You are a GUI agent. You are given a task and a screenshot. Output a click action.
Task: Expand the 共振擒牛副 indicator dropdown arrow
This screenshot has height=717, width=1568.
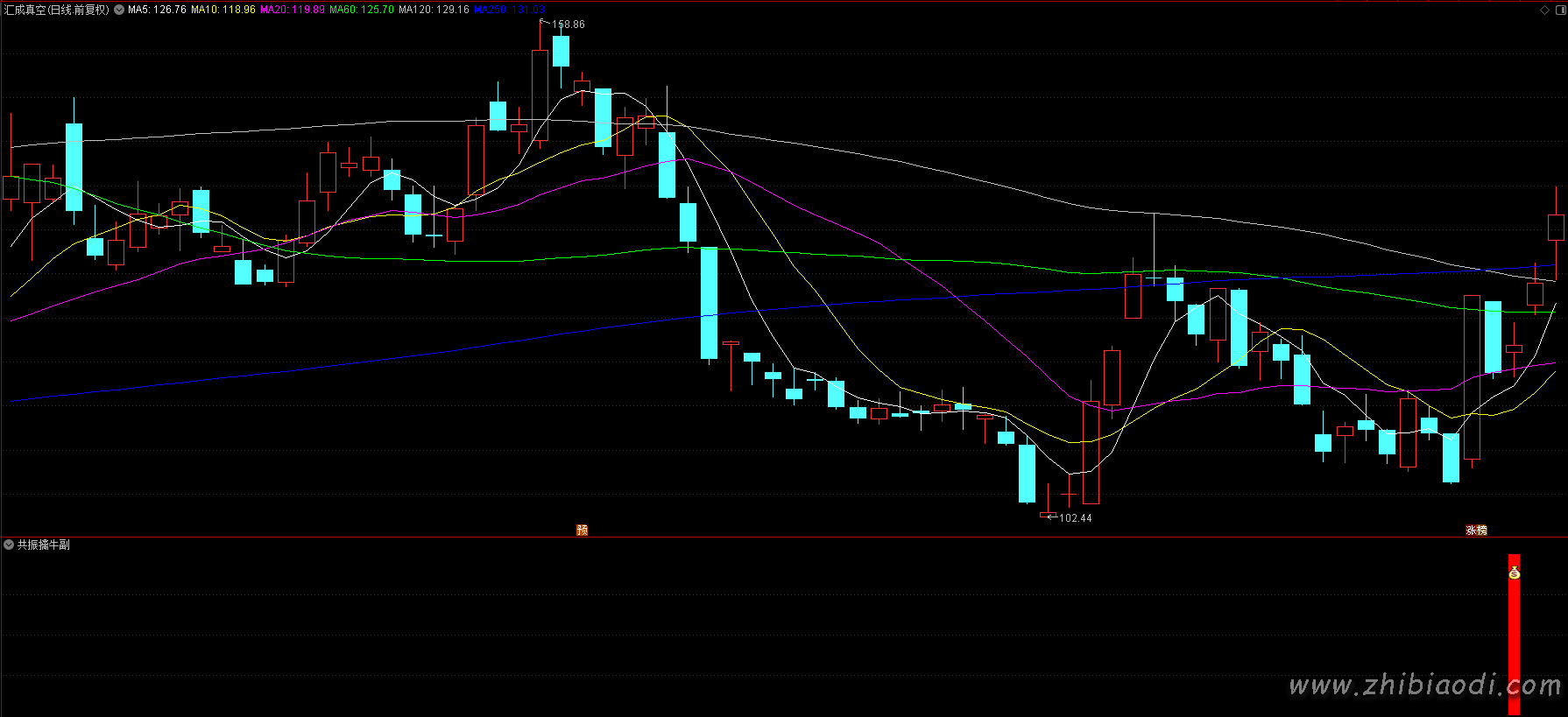click(9, 545)
